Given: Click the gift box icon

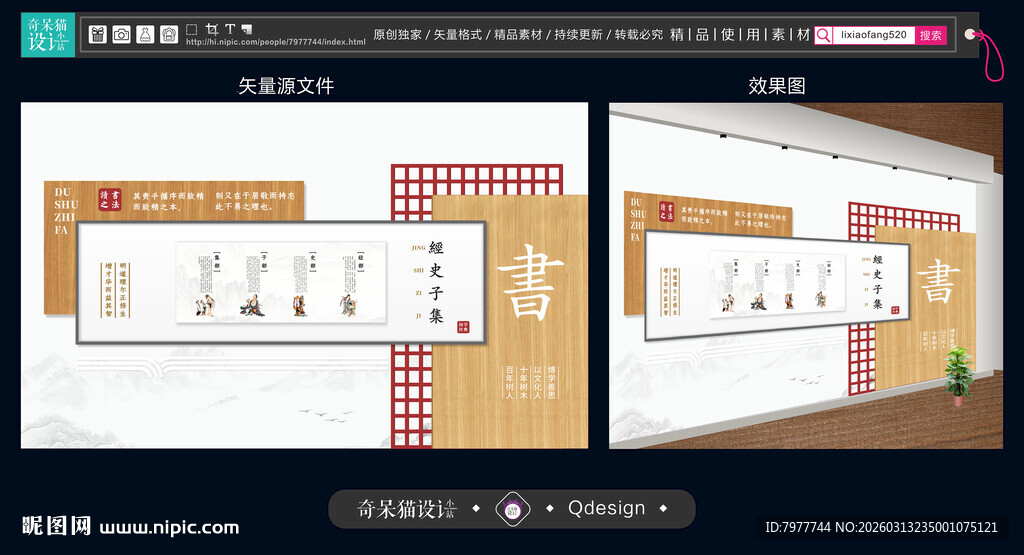Looking at the screenshot, I should point(97,35).
